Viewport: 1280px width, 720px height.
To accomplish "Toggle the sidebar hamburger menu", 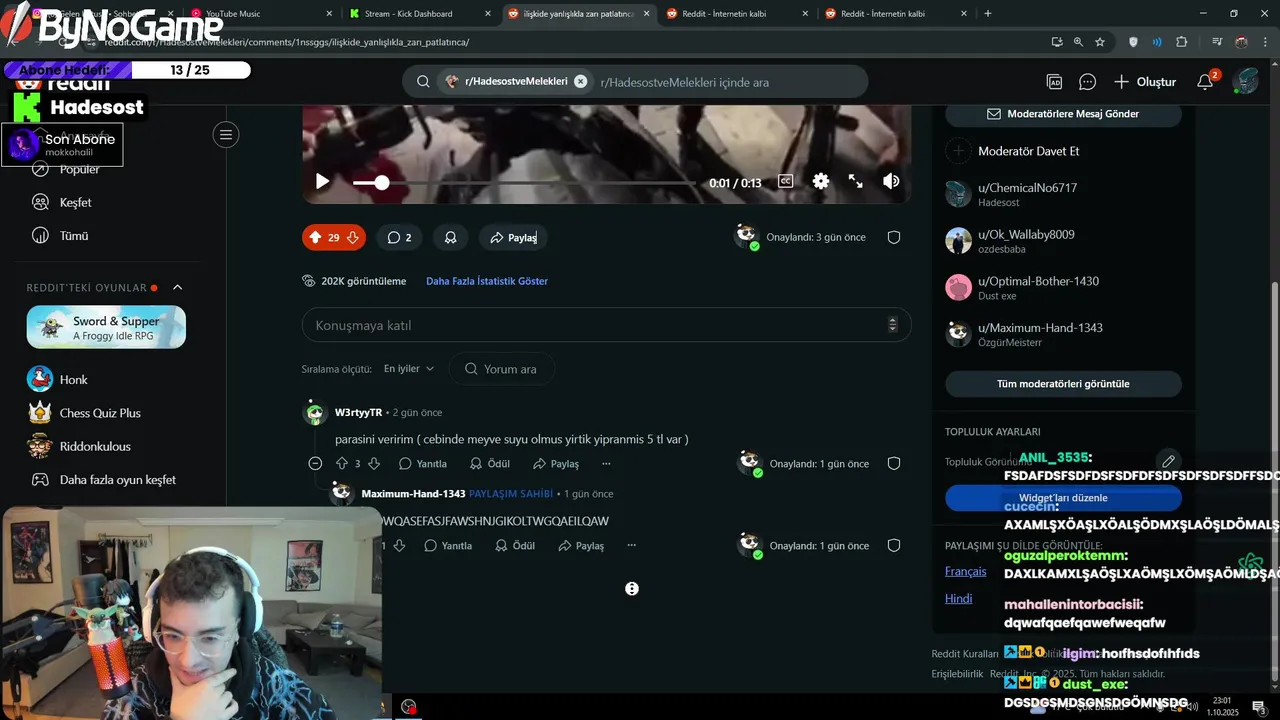I will [x=226, y=135].
